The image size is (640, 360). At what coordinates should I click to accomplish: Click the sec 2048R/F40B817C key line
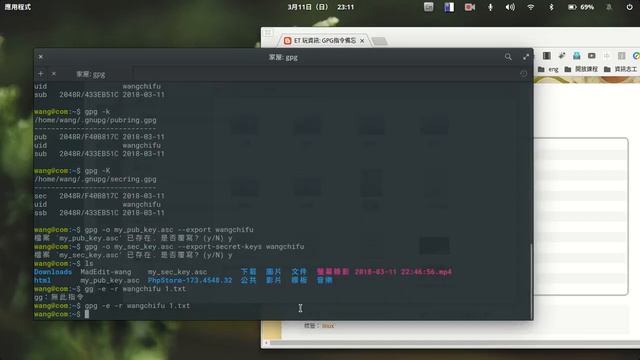coord(99,196)
